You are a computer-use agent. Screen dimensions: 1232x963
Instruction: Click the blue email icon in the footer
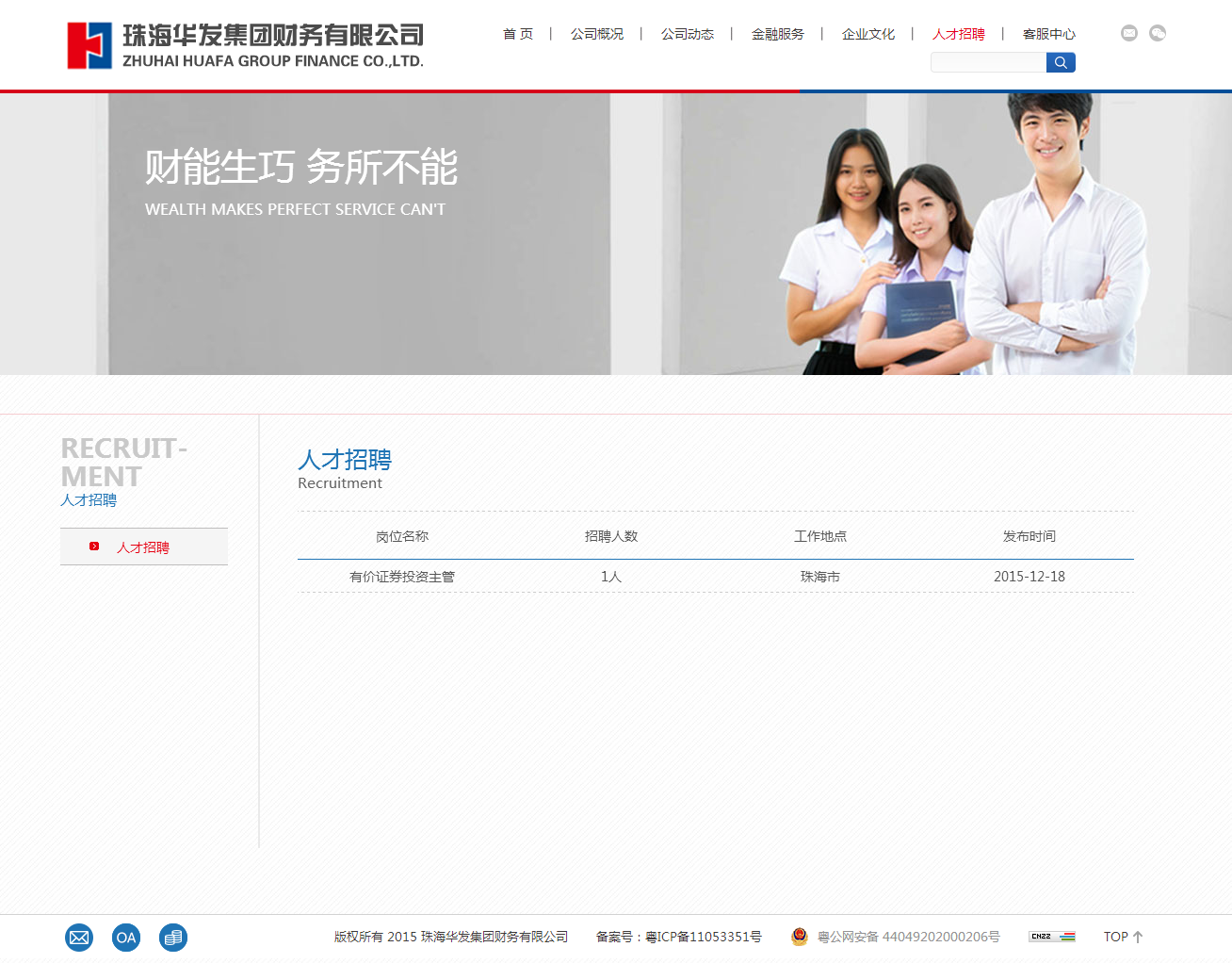(x=79, y=937)
